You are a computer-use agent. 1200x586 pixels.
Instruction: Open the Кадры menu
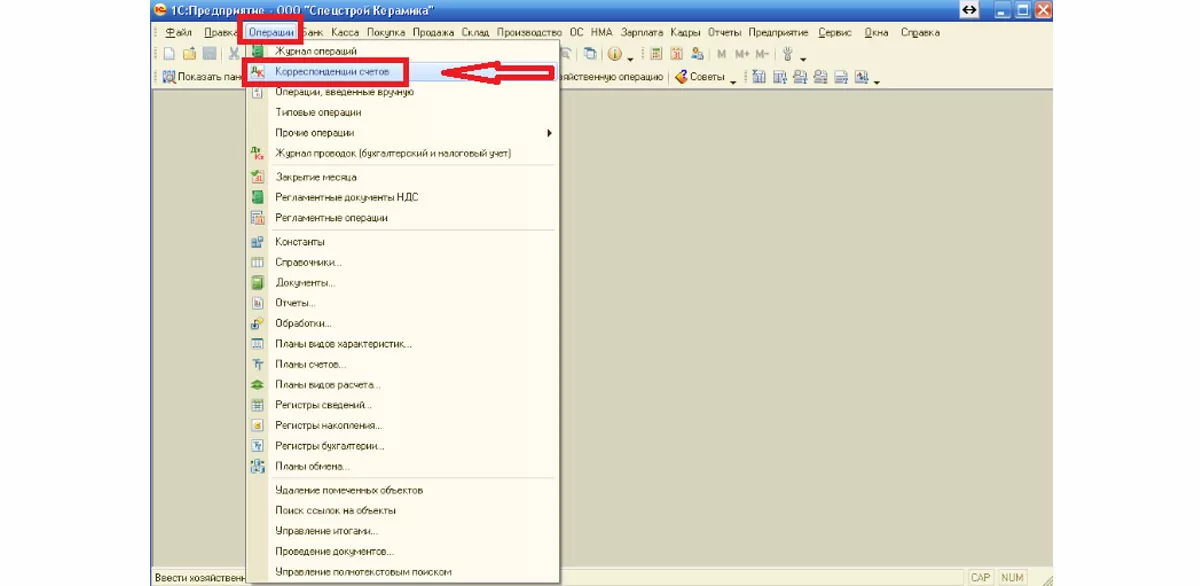point(686,32)
